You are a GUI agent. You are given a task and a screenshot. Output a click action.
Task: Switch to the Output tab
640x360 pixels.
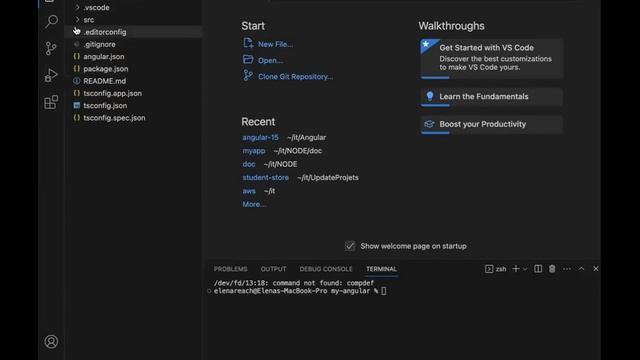coord(273,269)
